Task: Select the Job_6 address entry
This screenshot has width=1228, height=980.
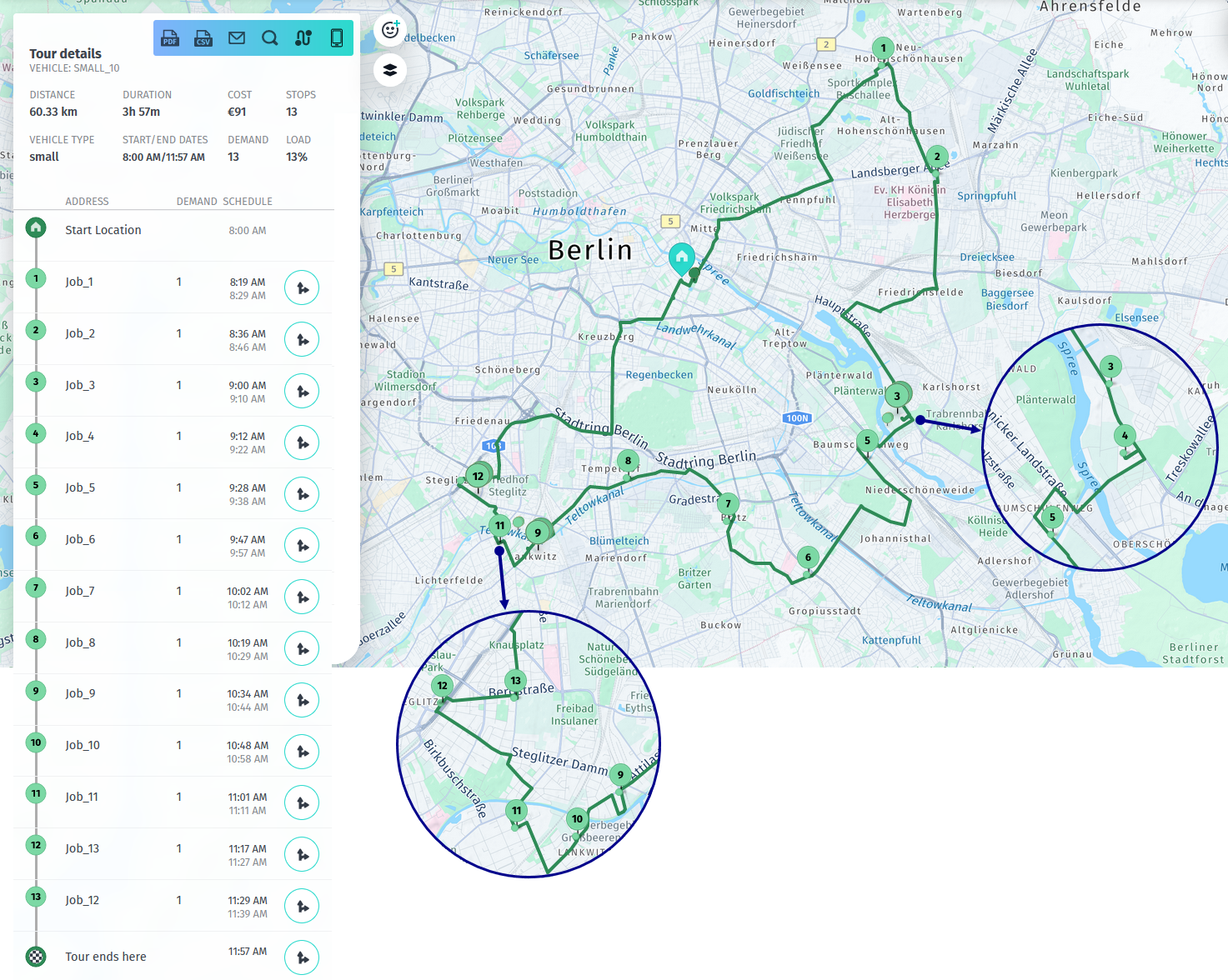Action: (80, 539)
